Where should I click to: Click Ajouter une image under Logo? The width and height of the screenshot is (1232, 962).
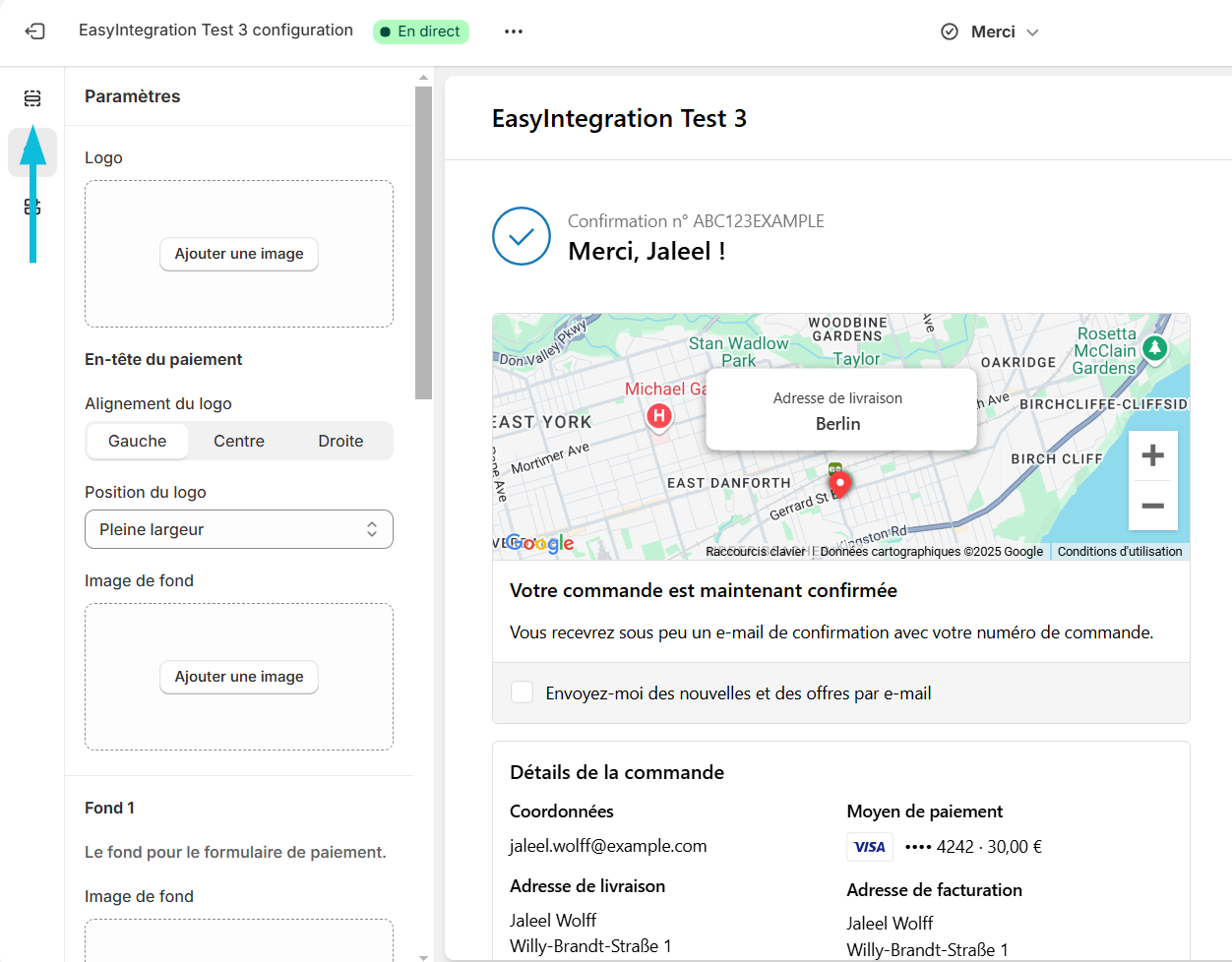239,254
